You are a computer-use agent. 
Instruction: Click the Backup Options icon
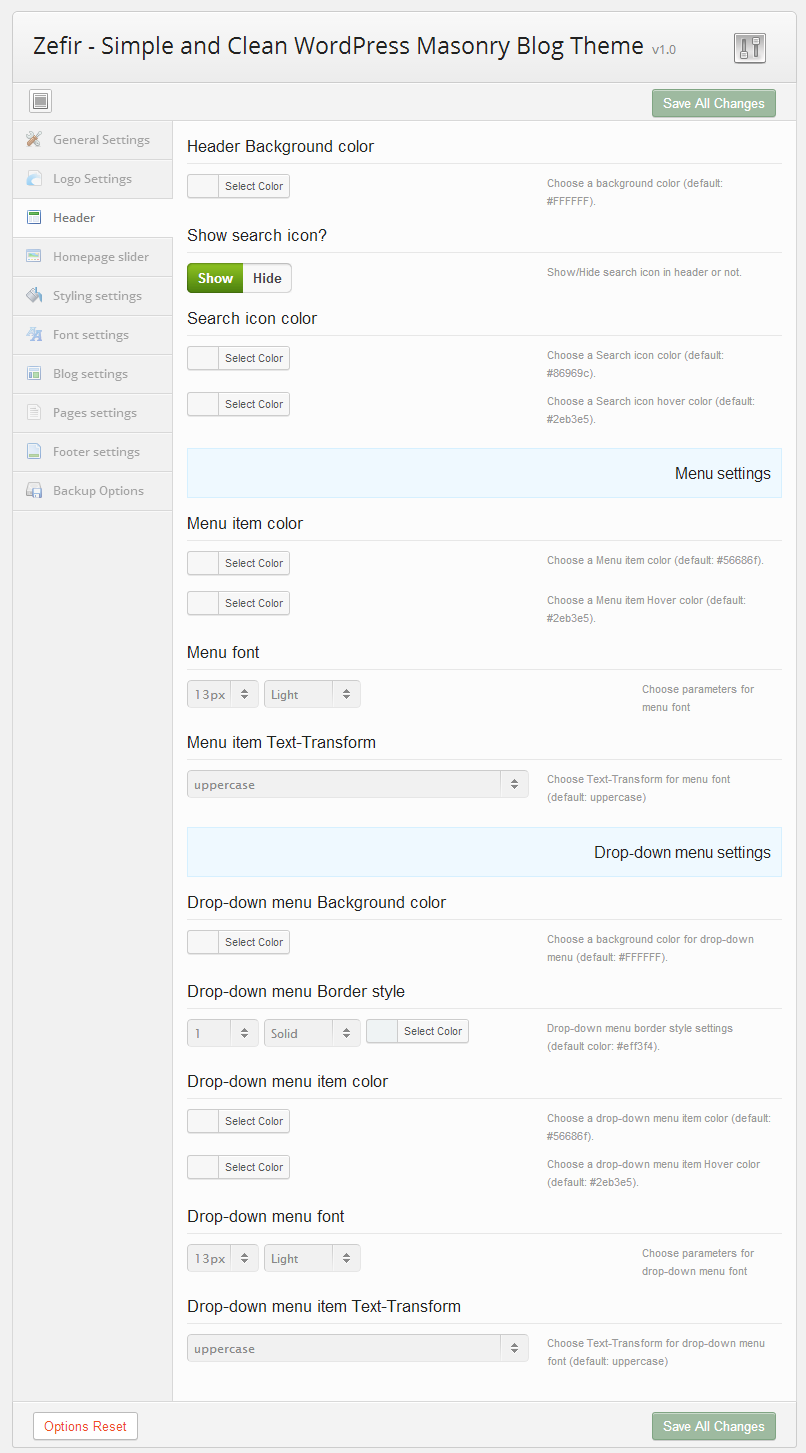point(34,491)
